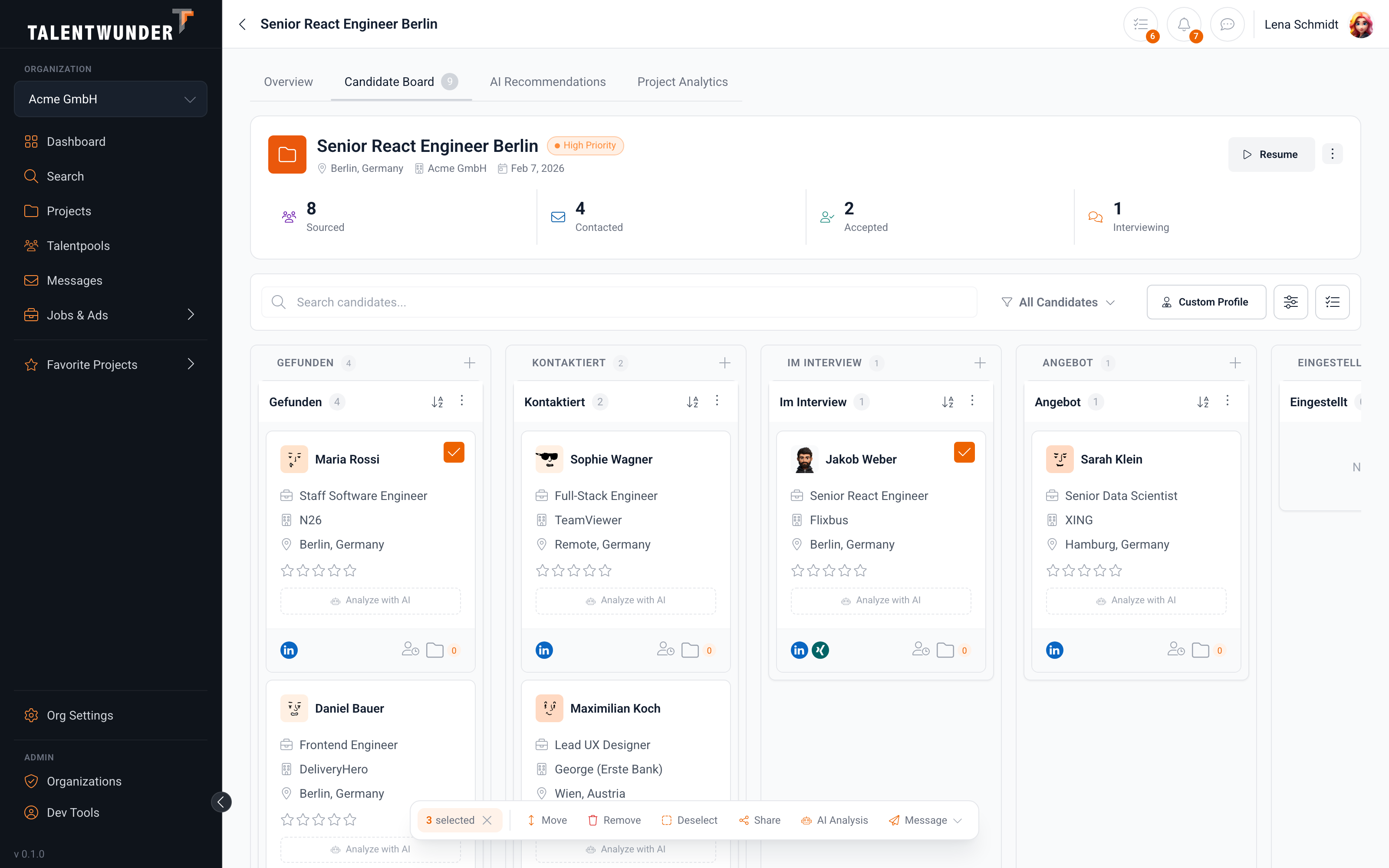The height and width of the screenshot is (868, 1389).
Task: Clear the selection with the X beside '3 selected'
Action: click(x=487, y=820)
